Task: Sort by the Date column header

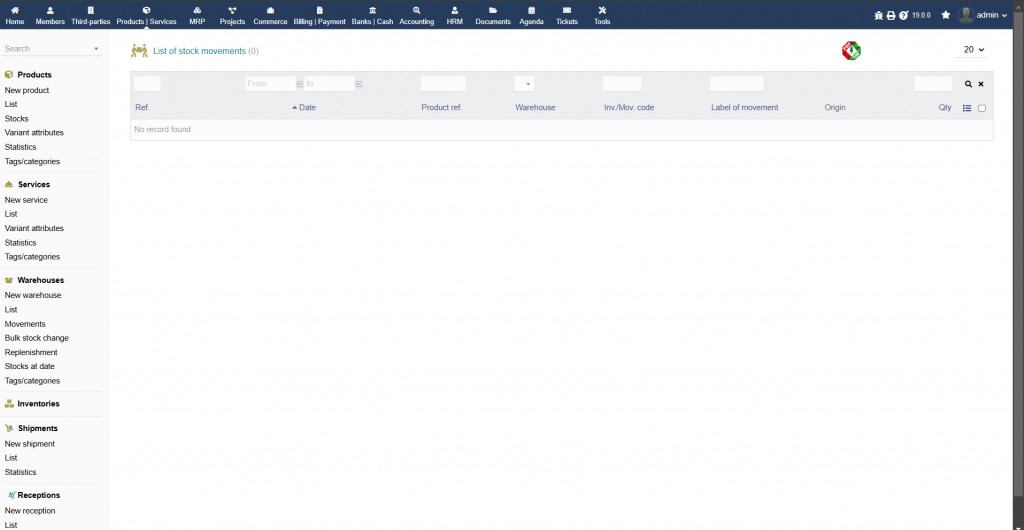Action: pyautogui.click(x=307, y=108)
